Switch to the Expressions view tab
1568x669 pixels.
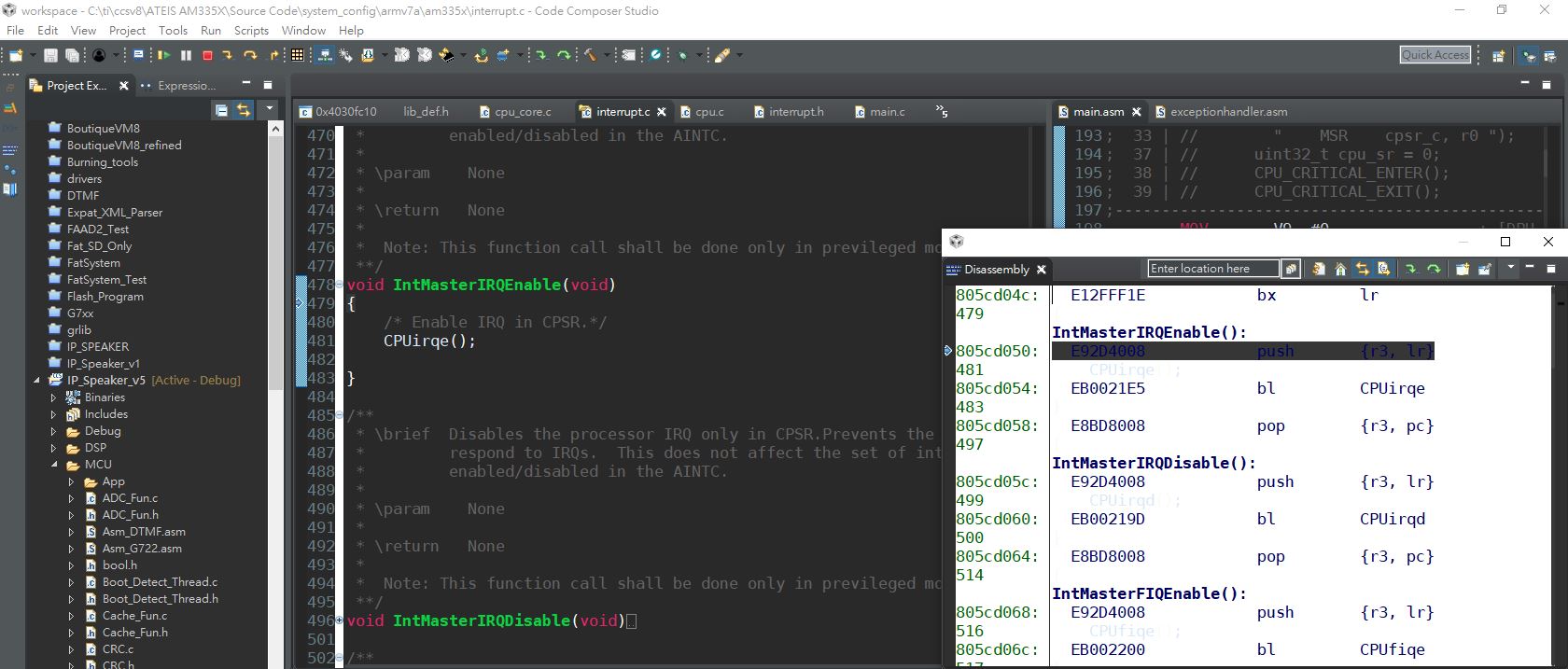pyautogui.click(x=178, y=85)
